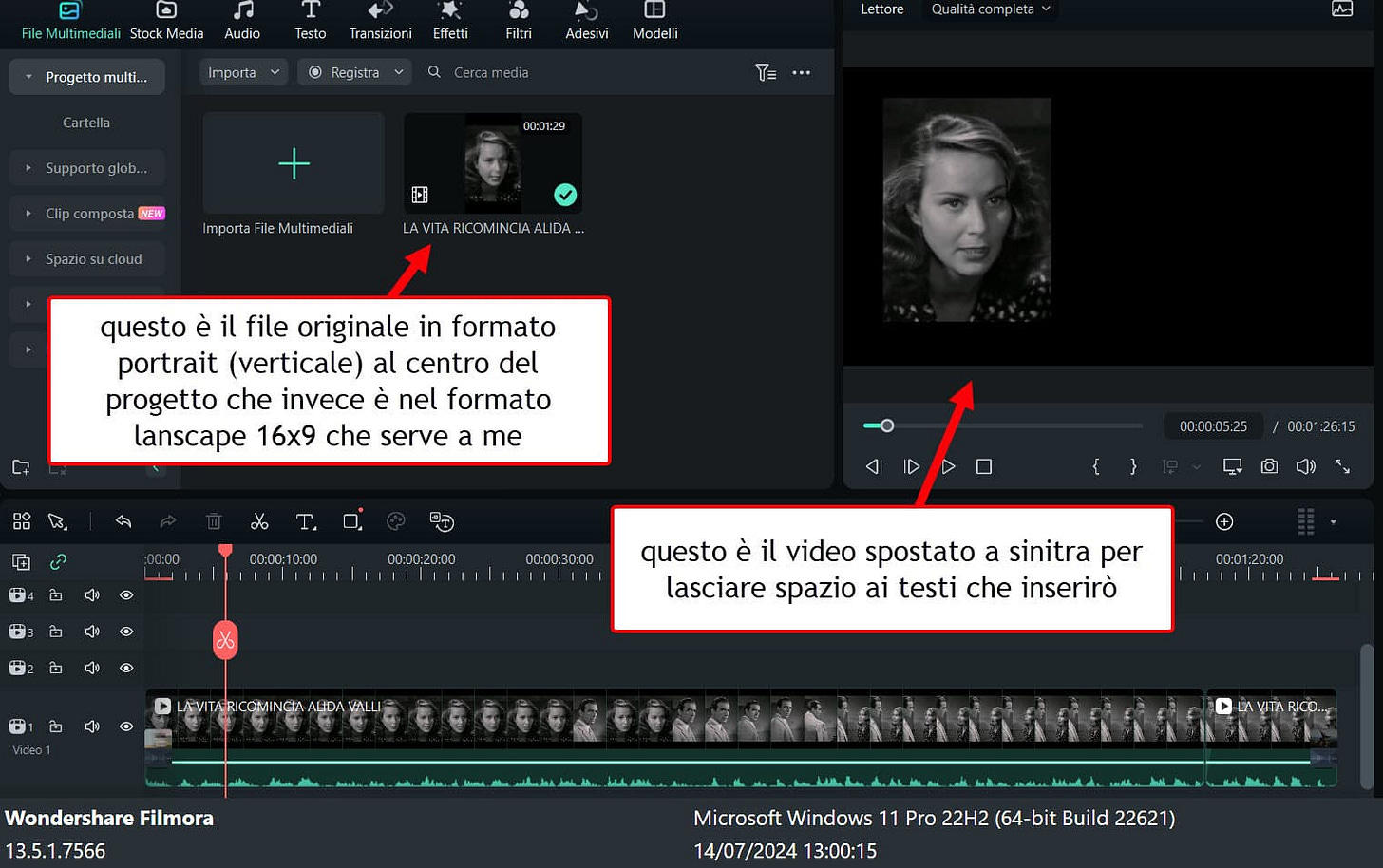Toggle the auto-link chain icon
Viewport: 1383px width, 868px height.
[58, 561]
